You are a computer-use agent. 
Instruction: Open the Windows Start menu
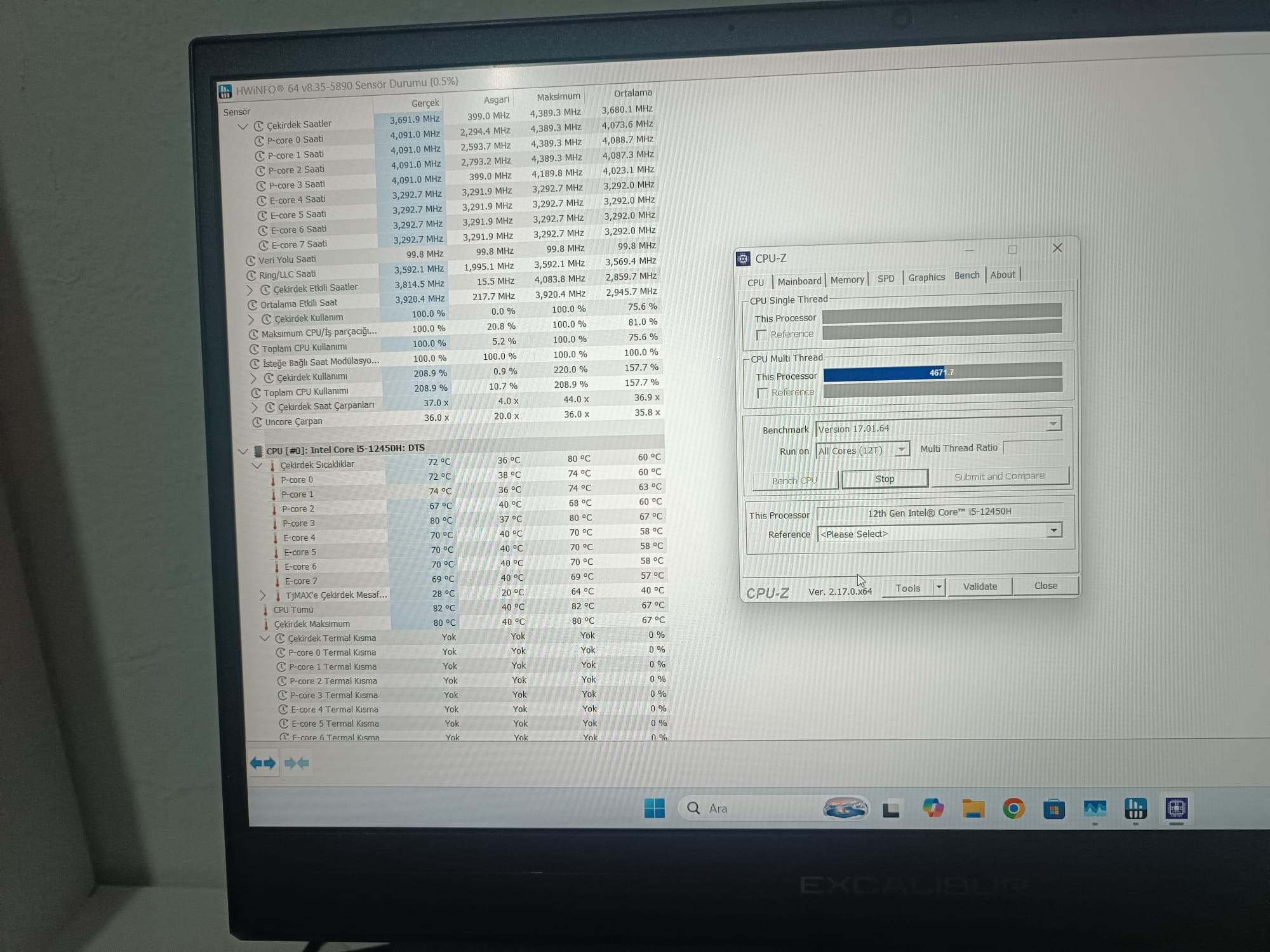coord(654,808)
